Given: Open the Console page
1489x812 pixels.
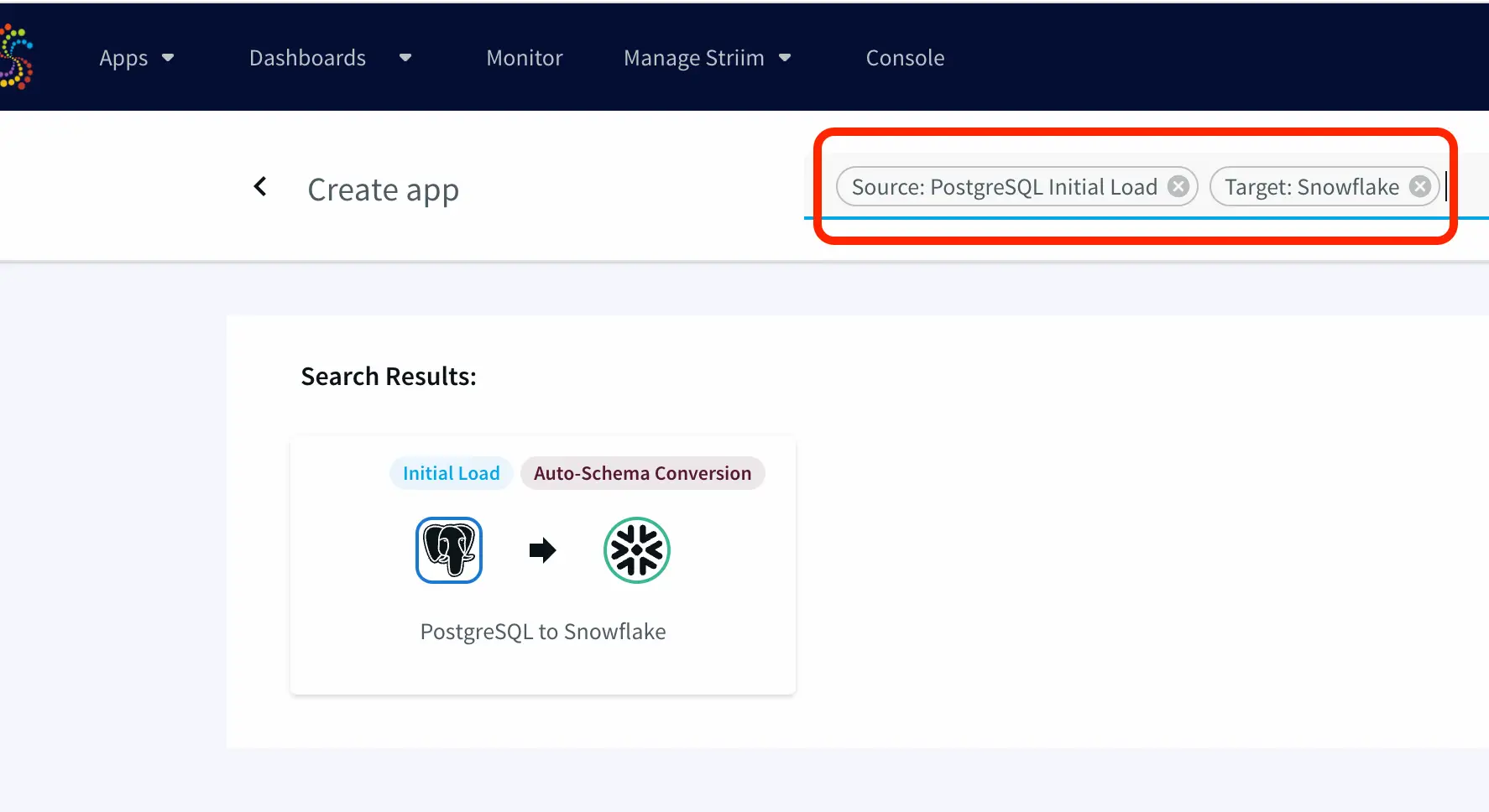Looking at the screenshot, I should coord(905,58).
